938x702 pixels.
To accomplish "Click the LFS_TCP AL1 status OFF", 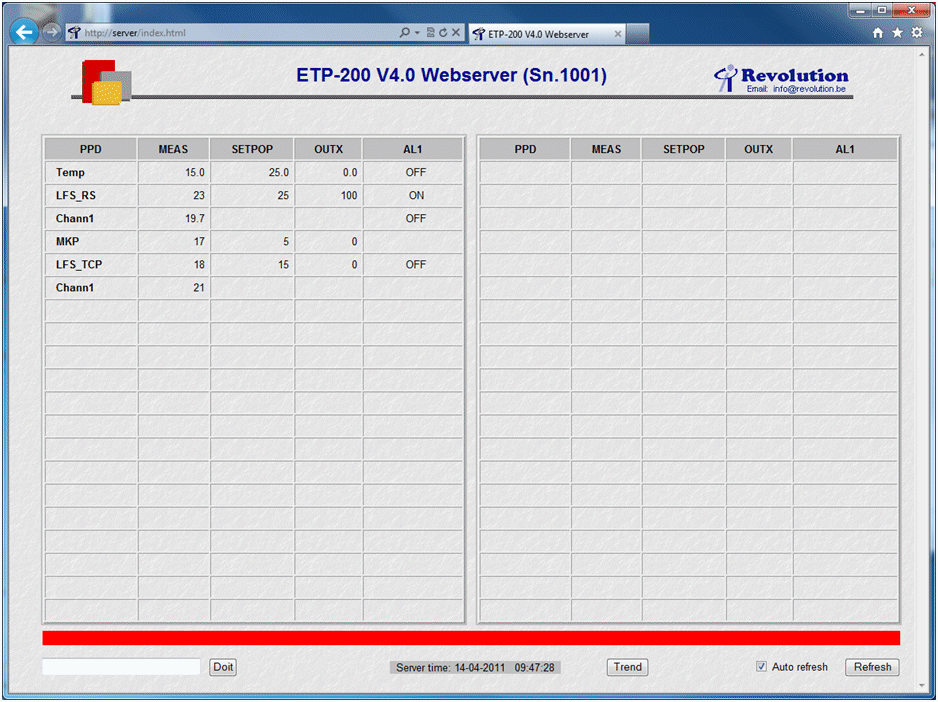I will point(416,265).
